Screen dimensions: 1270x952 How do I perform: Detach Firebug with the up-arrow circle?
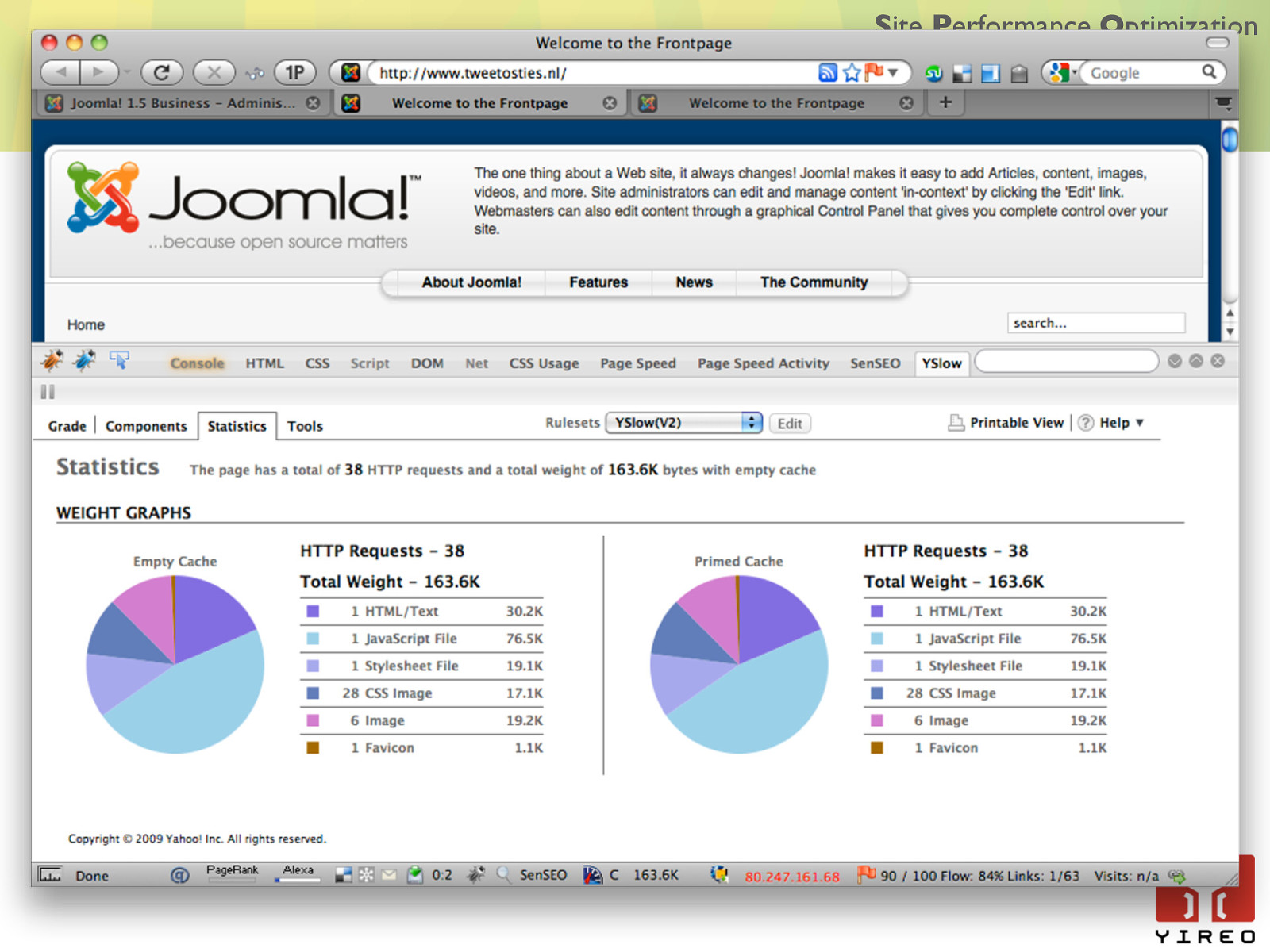[x=1196, y=361]
